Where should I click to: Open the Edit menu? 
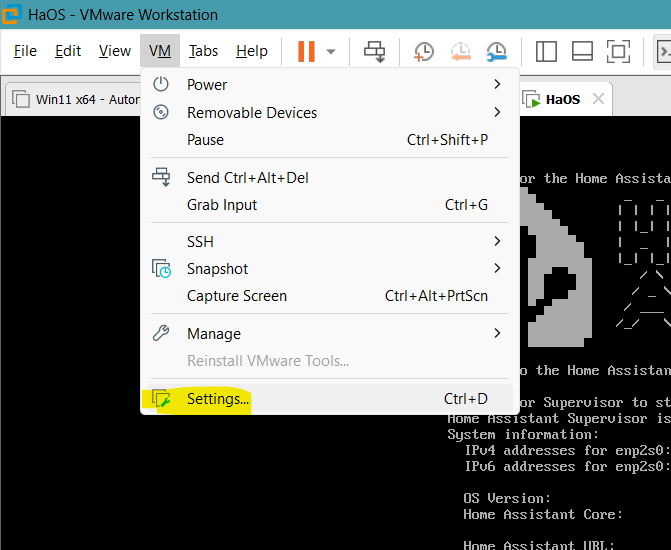point(68,51)
